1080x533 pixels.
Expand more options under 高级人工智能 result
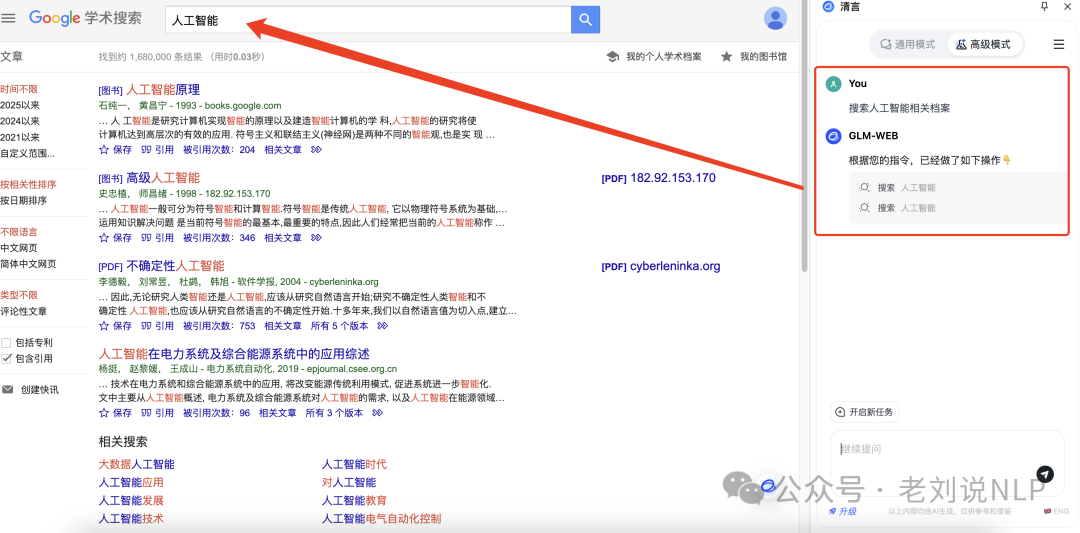[316, 238]
